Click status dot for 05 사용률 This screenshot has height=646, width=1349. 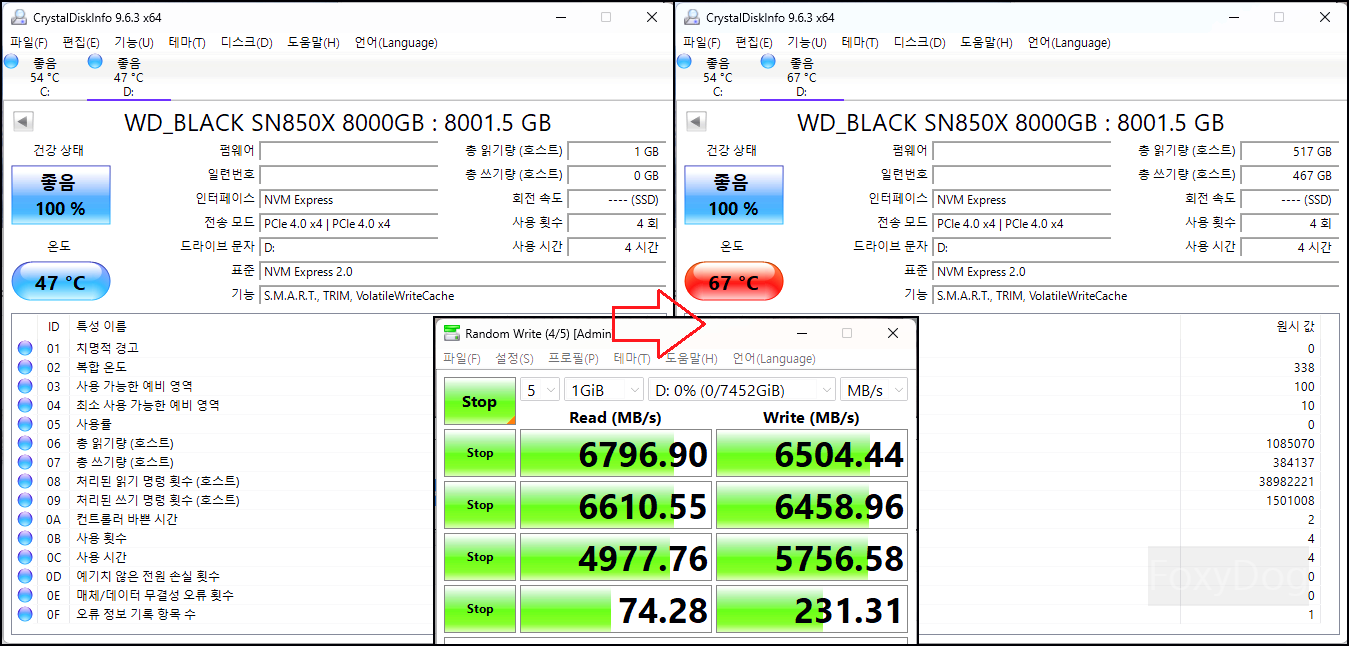pos(25,424)
